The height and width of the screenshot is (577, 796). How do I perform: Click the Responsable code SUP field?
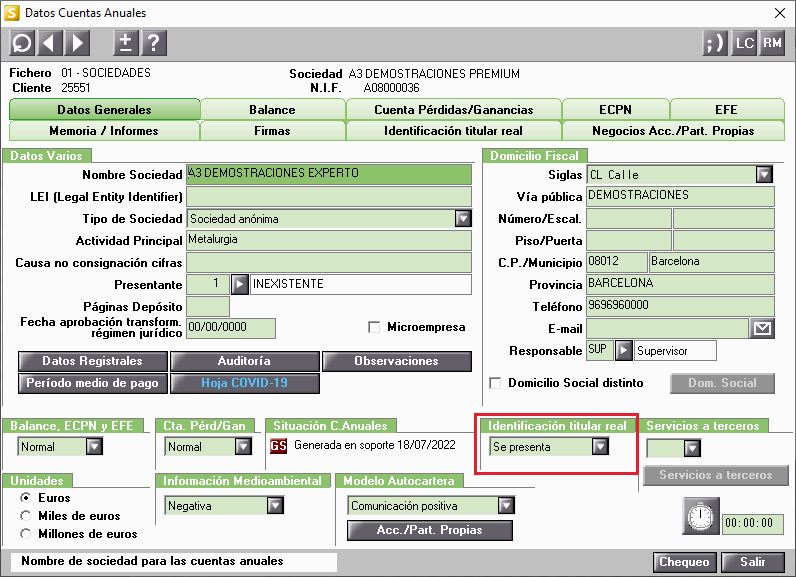pyautogui.click(x=600, y=351)
